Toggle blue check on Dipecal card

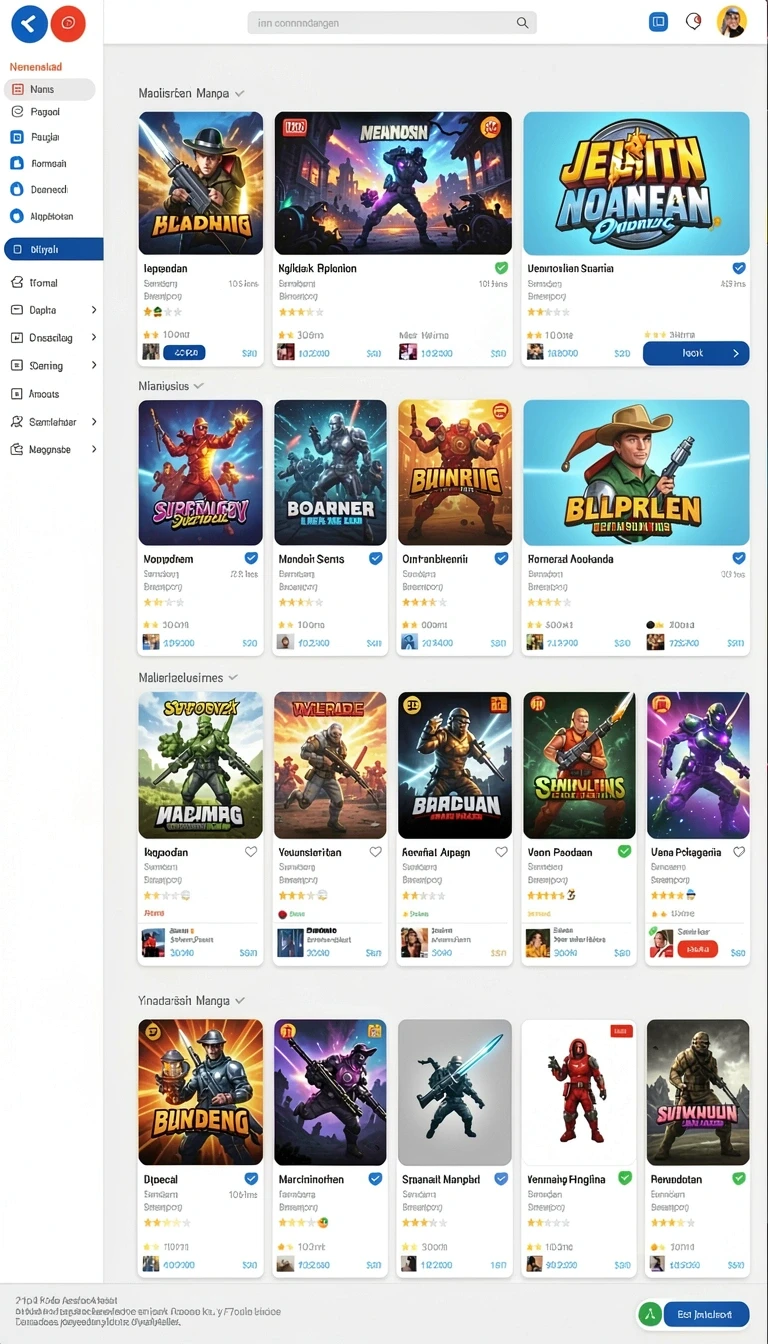coord(251,1179)
